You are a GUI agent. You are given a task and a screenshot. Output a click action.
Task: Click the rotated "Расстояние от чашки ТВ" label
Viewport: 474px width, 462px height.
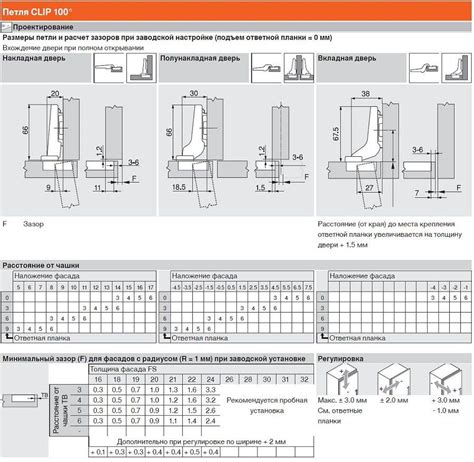coord(60,410)
